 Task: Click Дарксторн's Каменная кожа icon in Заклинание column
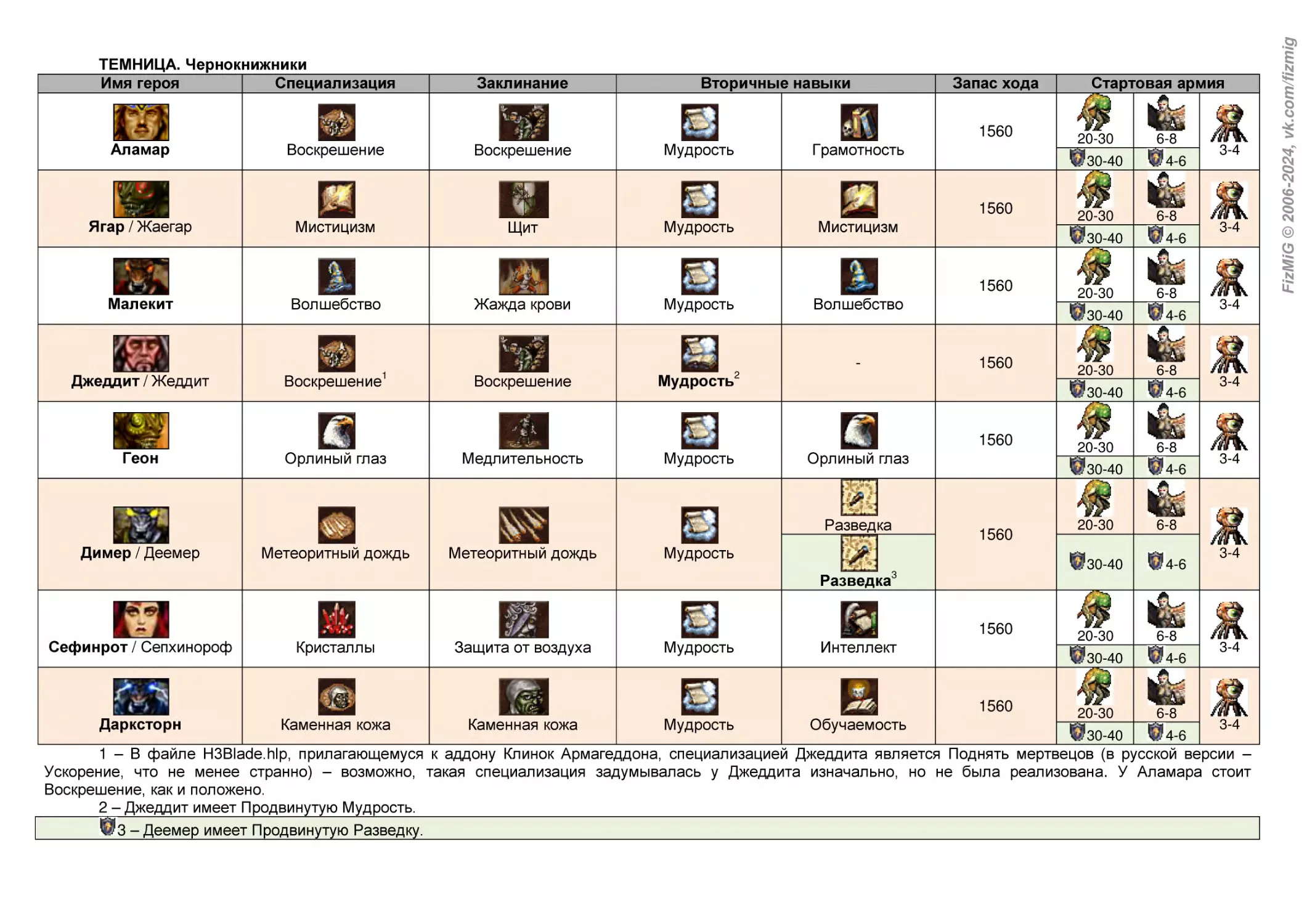pyautogui.click(x=523, y=697)
